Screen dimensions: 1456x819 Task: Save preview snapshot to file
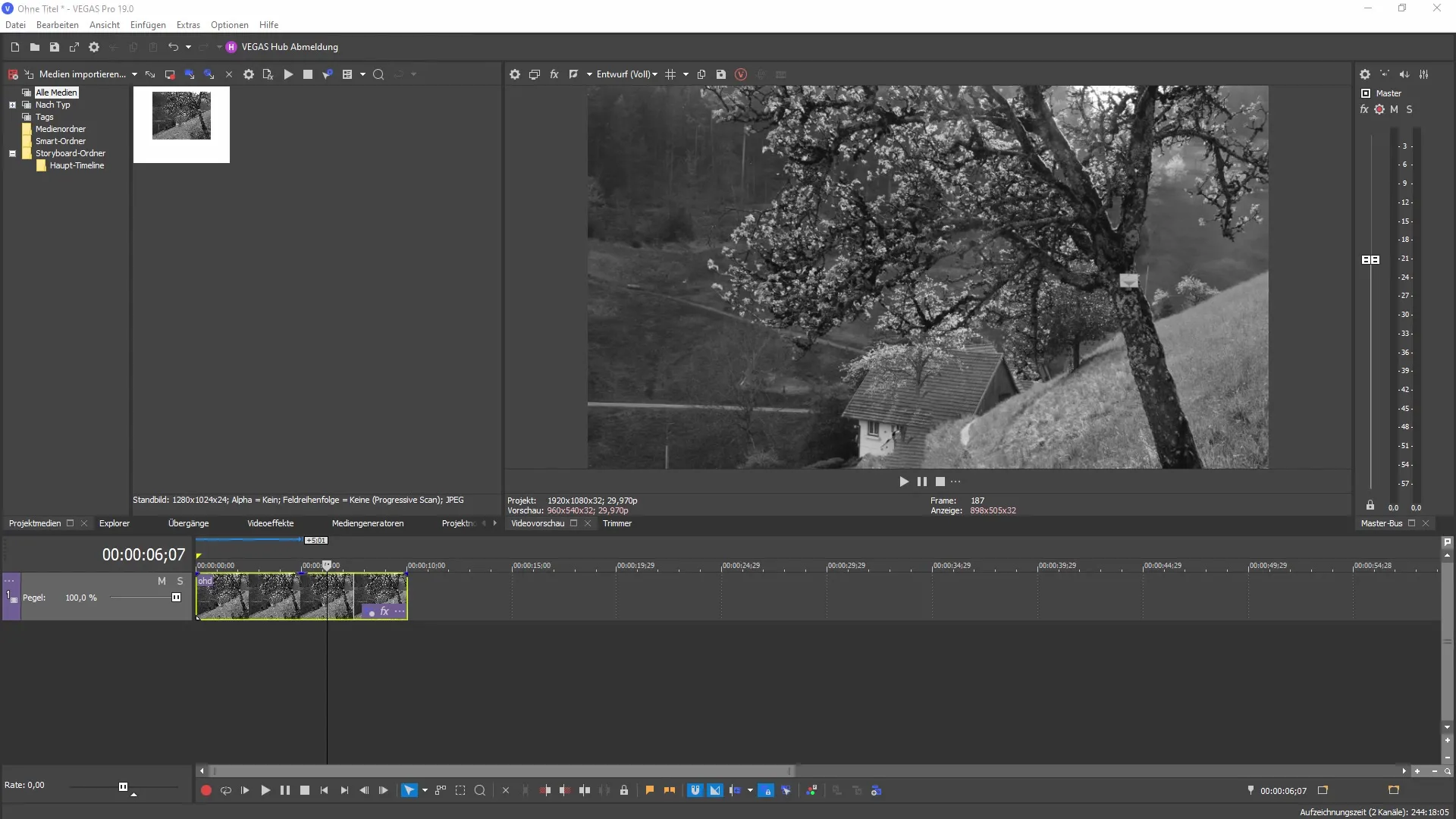[x=721, y=74]
